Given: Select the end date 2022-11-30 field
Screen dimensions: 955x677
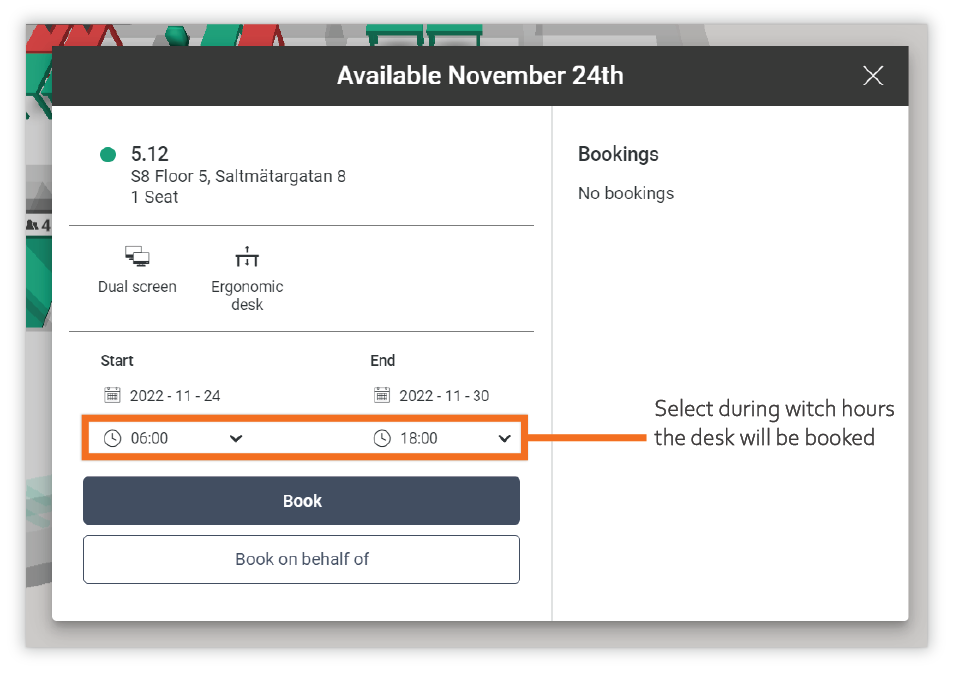Looking at the screenshot, I should (x=432, y=395).
